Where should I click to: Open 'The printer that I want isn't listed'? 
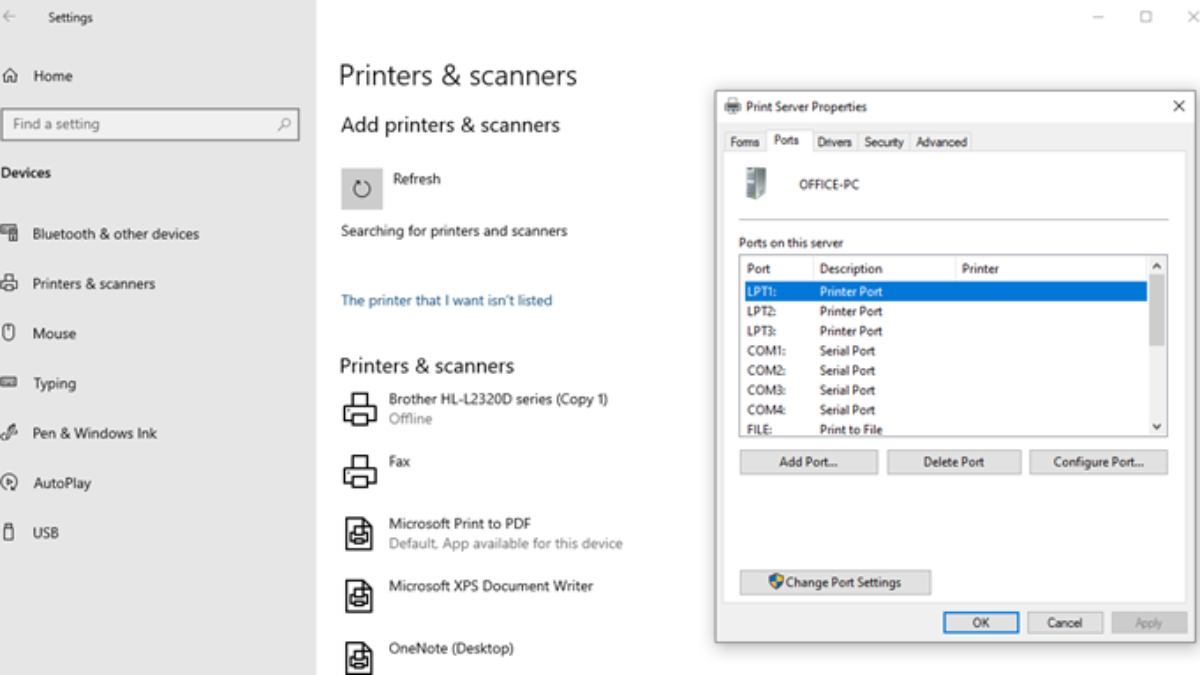[x=447, y=300]
